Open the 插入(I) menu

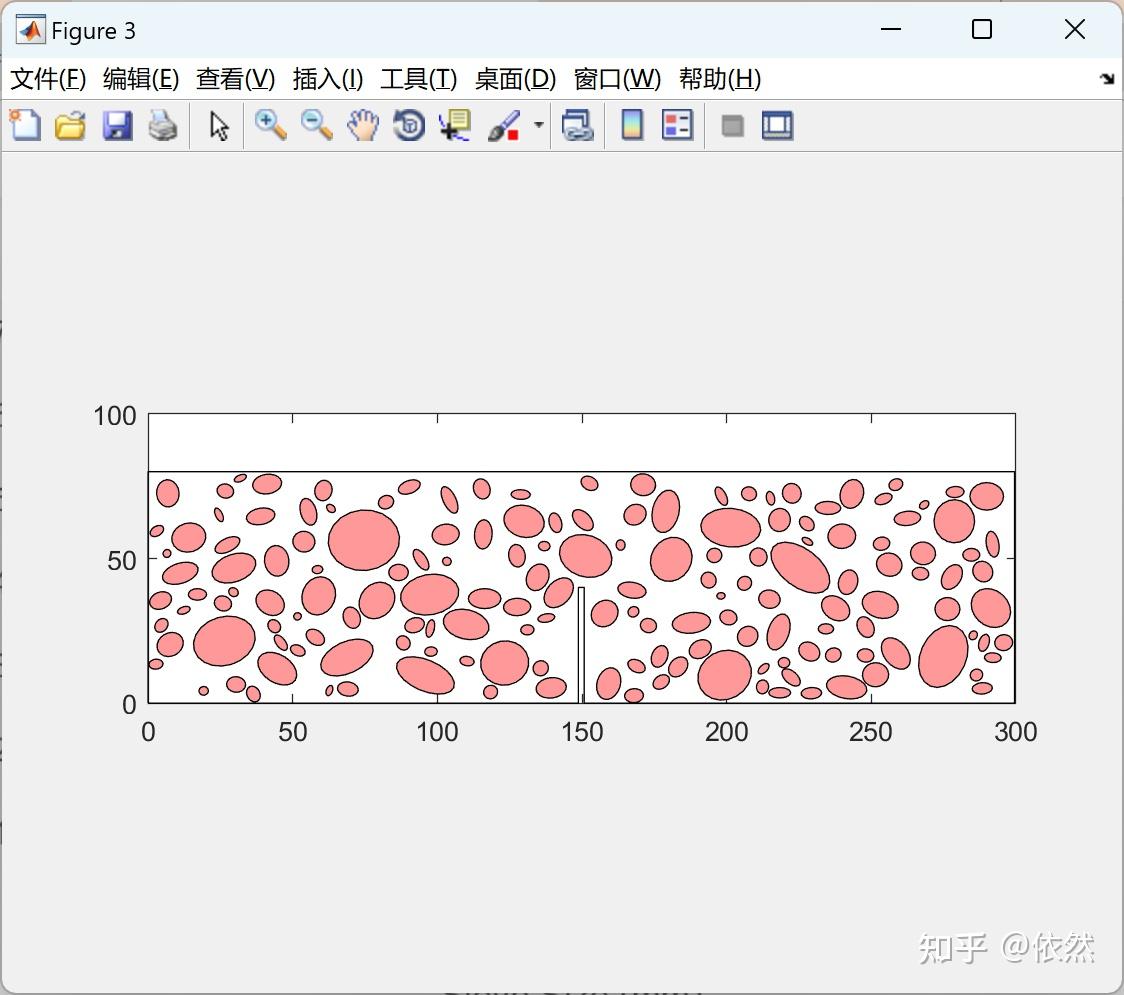(328, 79)
